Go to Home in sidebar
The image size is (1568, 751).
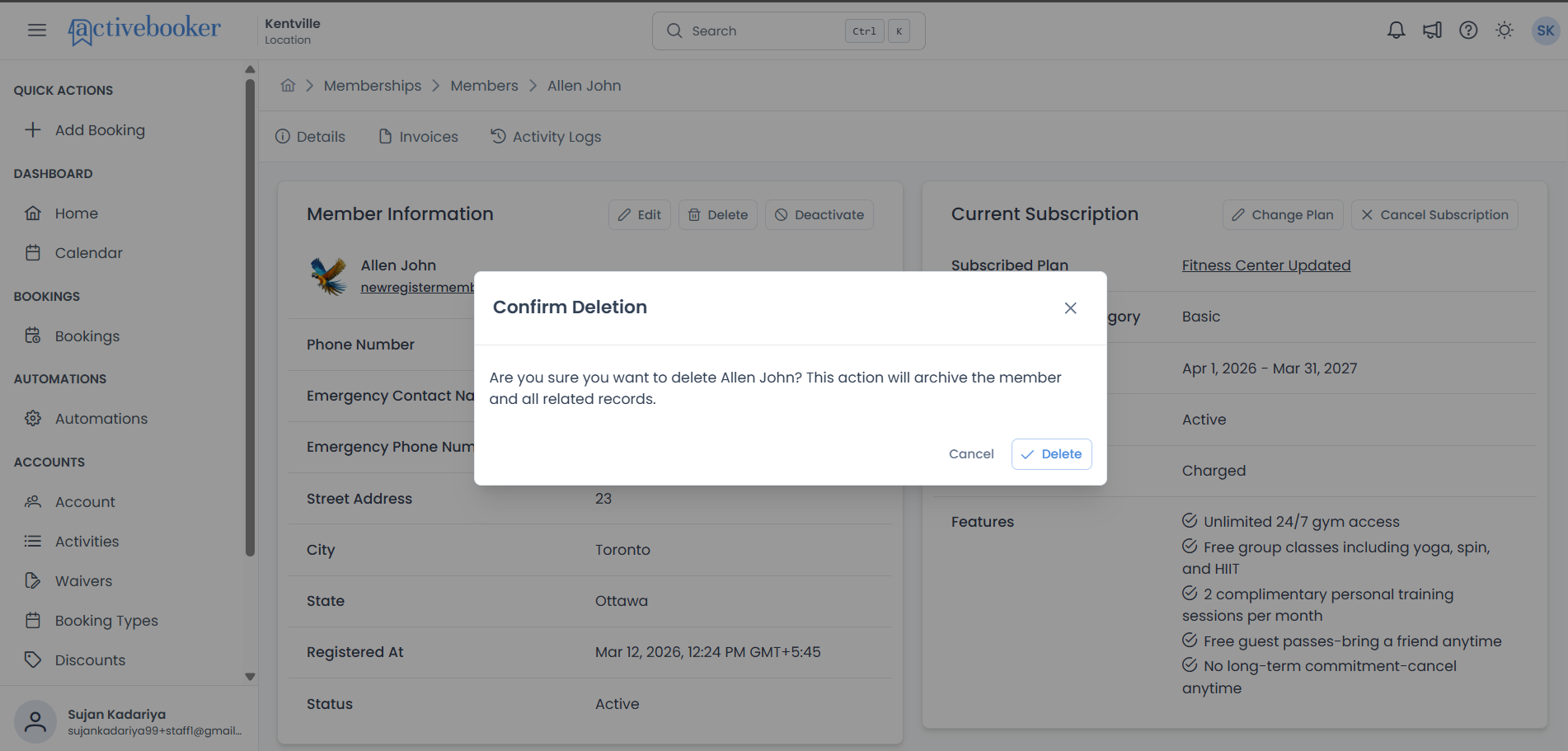77,214
